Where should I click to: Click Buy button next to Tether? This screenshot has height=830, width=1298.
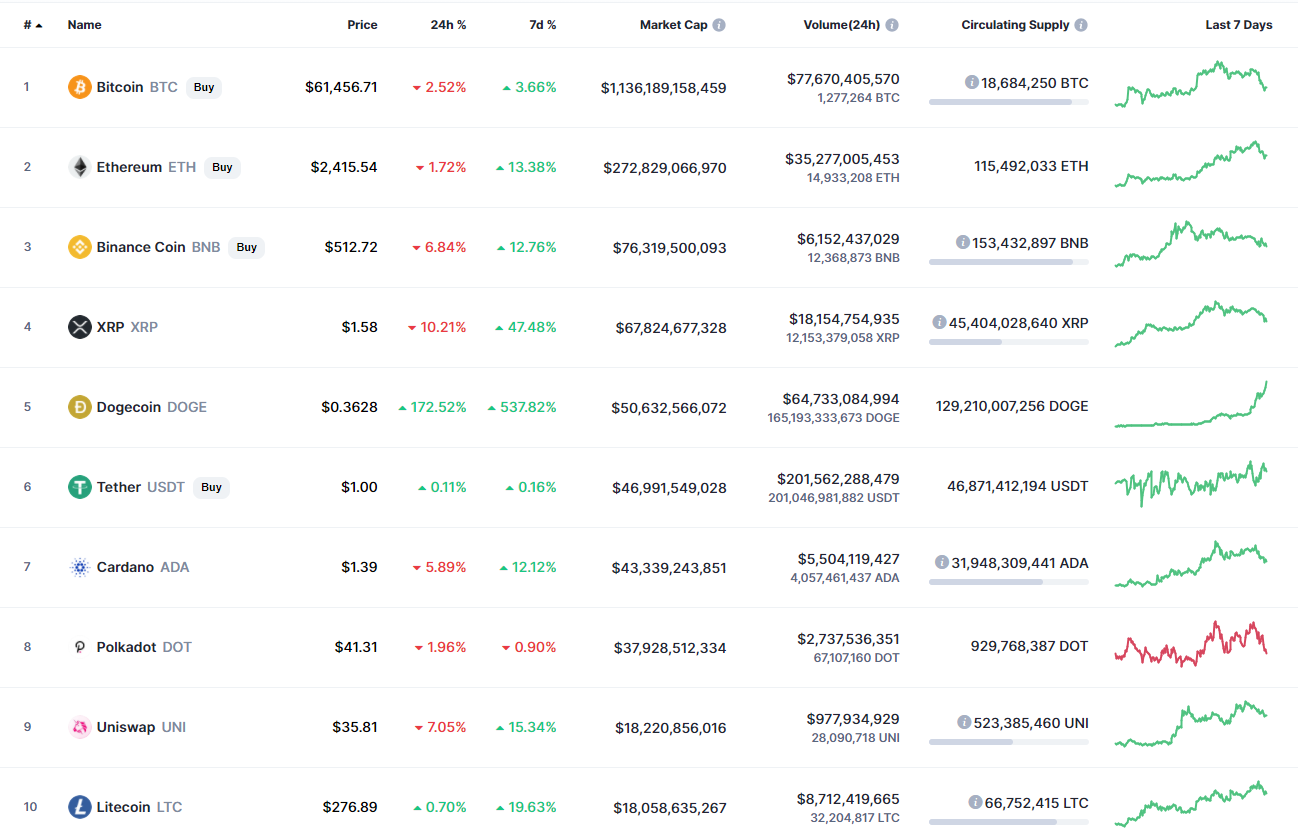pyautogui.click(x=211, y=487)
